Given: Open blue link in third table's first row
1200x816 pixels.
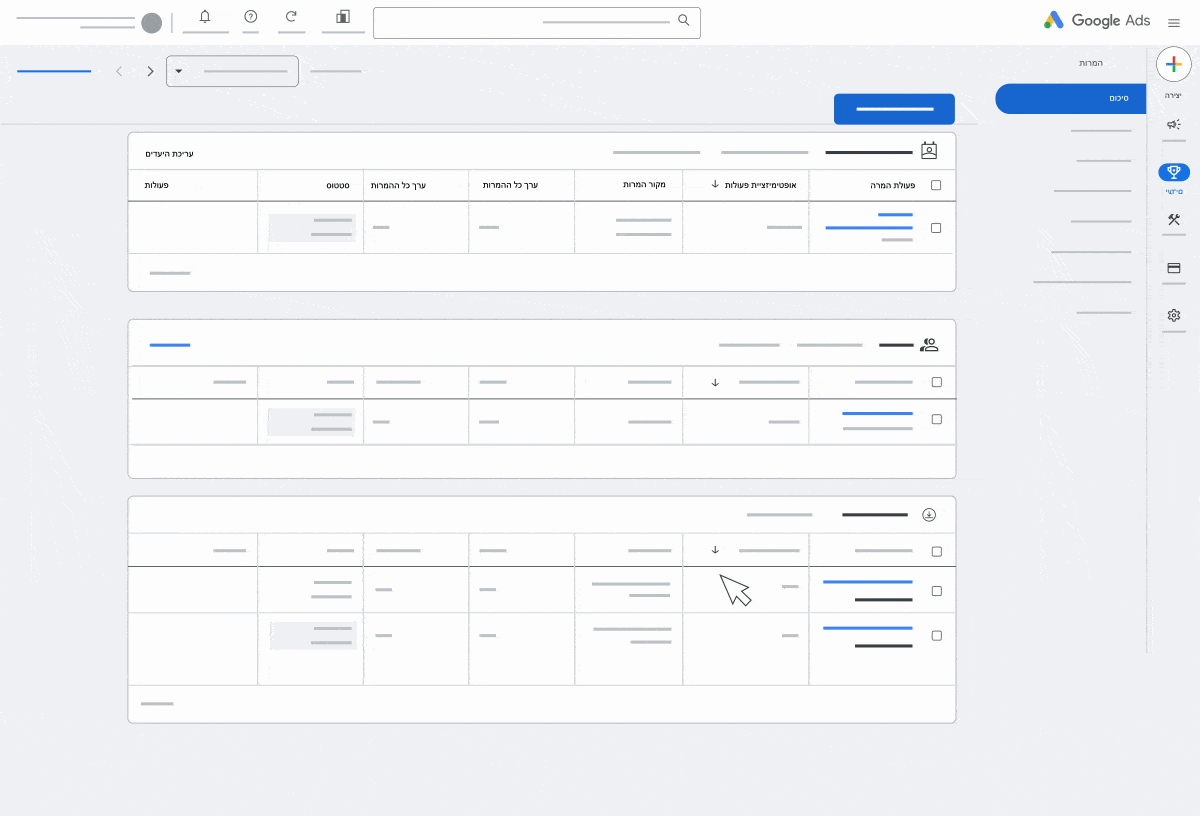Looking at the screenshot, I should (868, 582).
